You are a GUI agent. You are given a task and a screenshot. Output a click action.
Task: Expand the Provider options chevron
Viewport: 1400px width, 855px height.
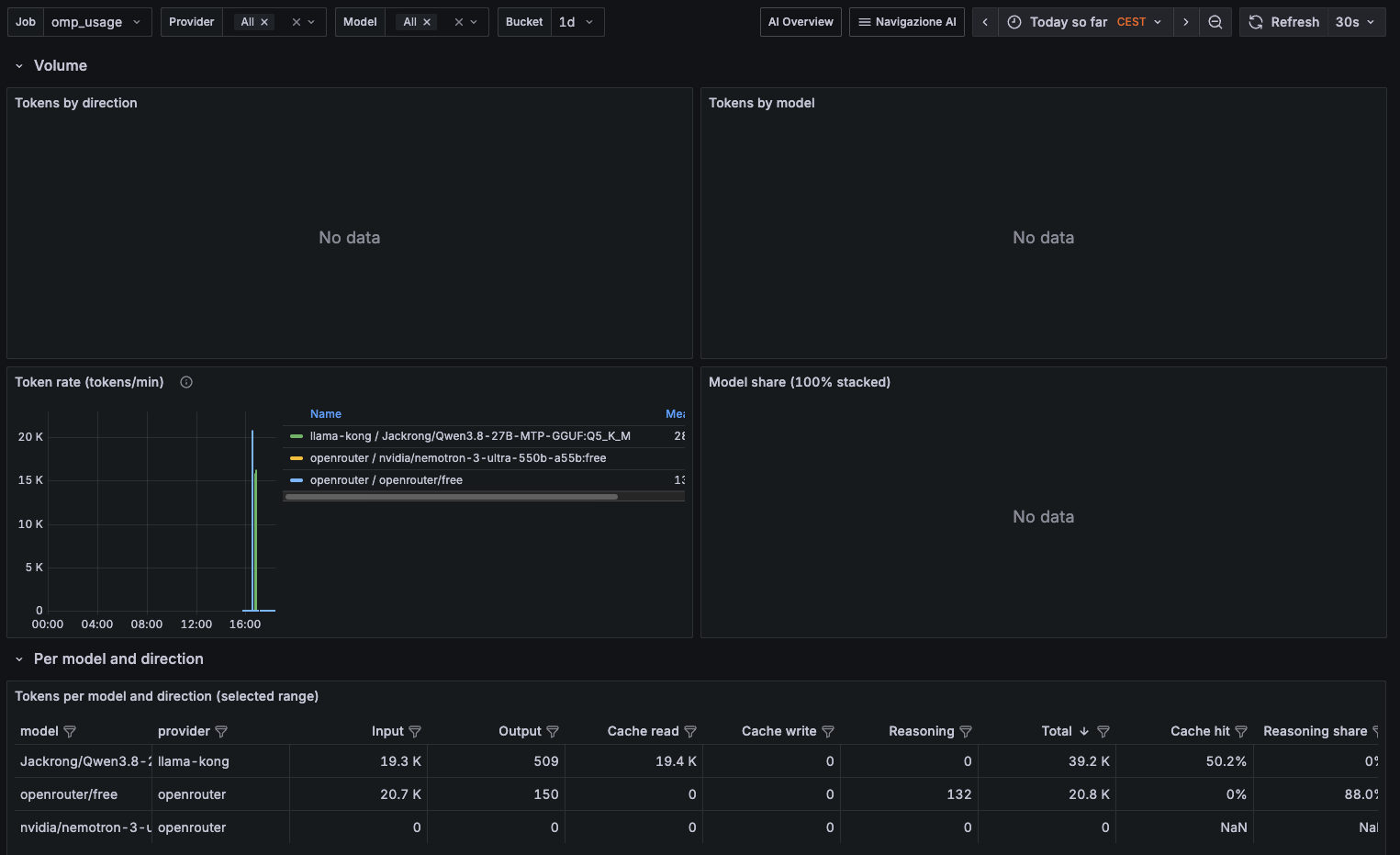[312, 22]
